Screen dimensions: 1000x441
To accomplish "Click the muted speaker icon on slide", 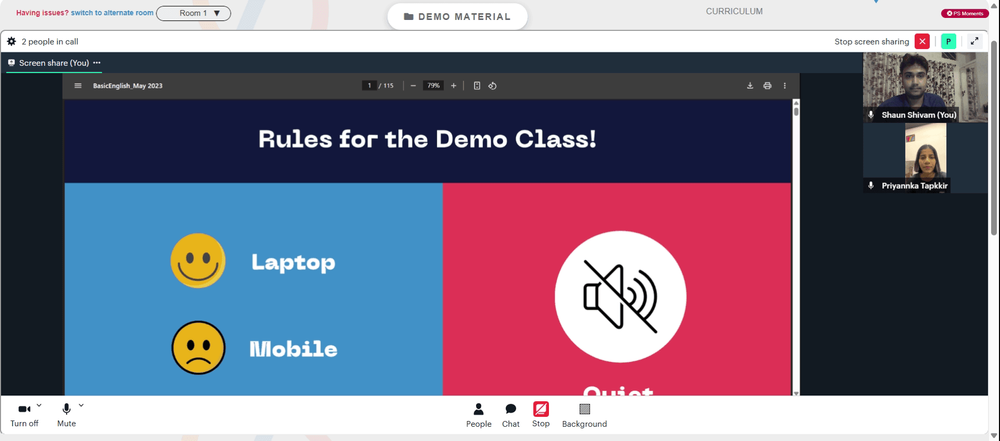I will pos(621,297).
